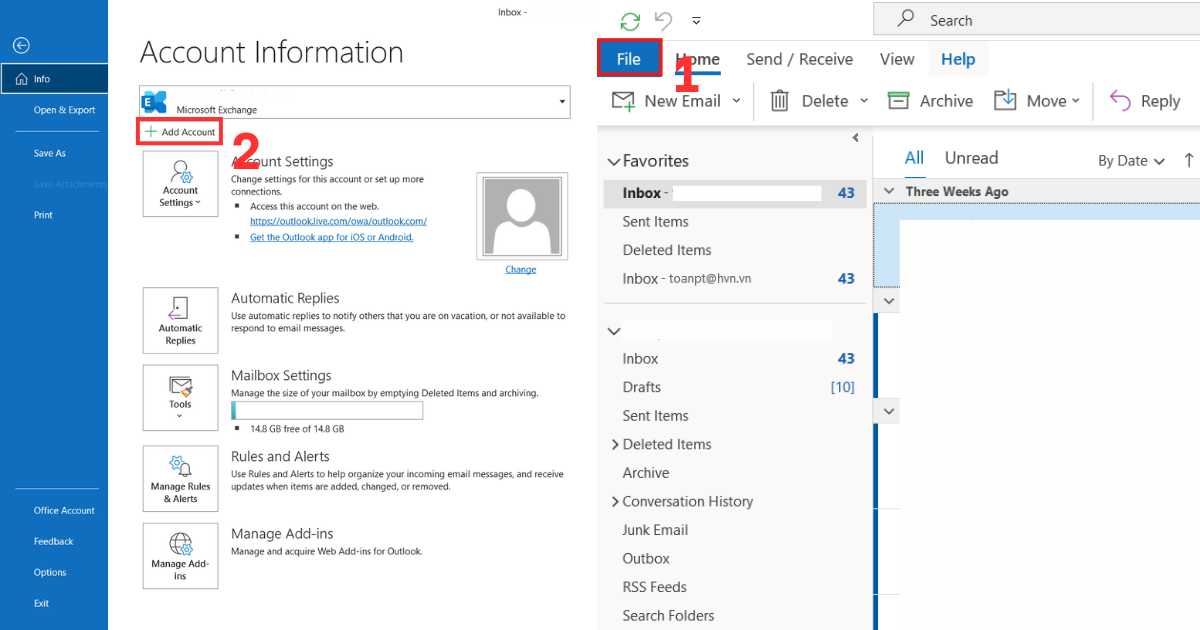Open the File tab

click(629, 59)
